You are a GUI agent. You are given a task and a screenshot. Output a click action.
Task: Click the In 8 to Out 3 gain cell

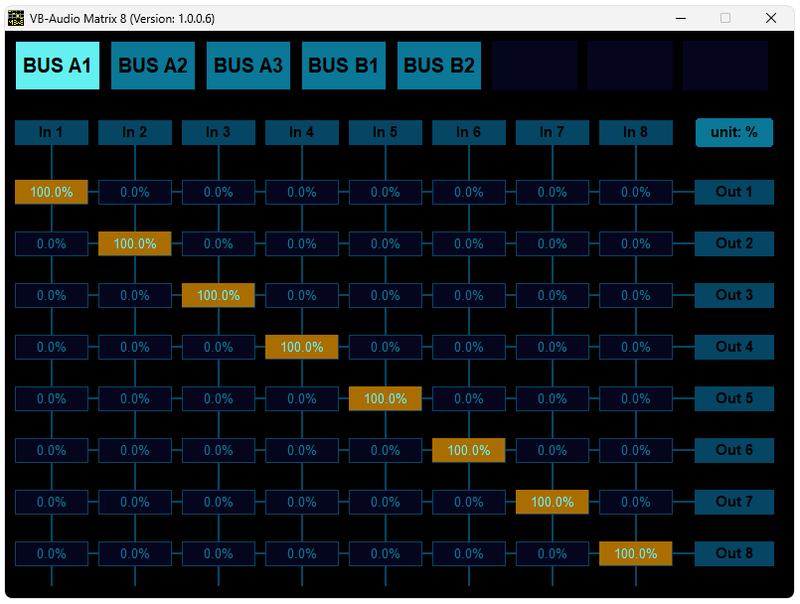coord(636,295)
